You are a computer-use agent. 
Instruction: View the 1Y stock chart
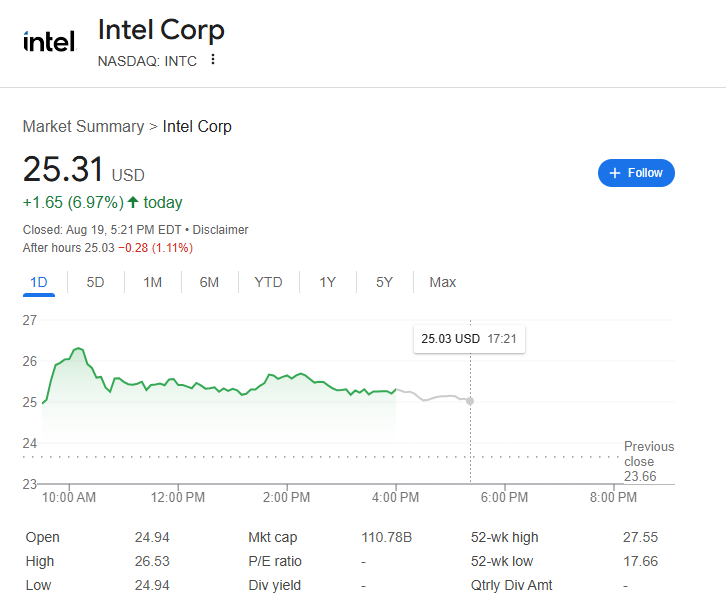point(327,282)
